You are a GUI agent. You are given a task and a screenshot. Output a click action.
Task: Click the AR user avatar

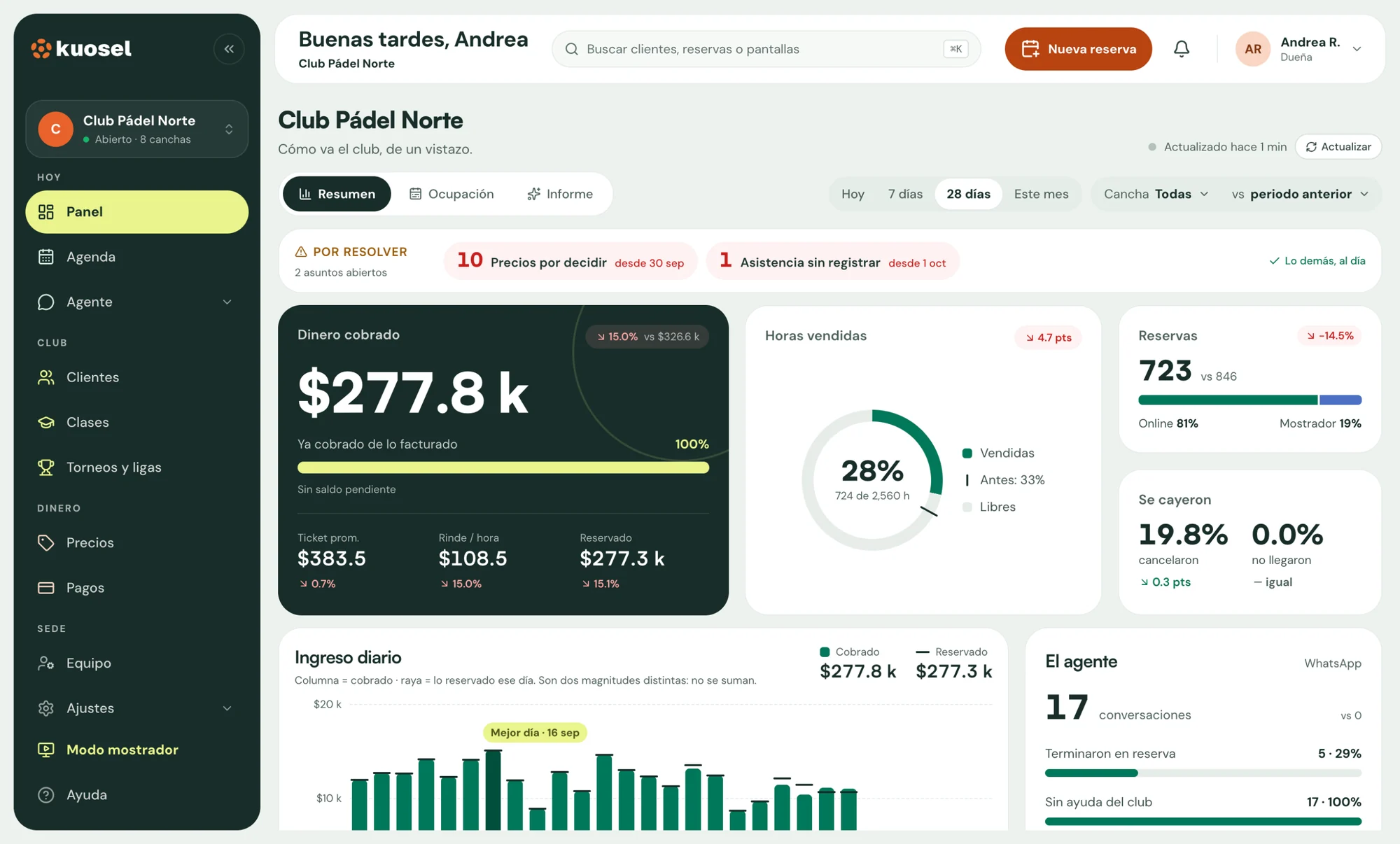pos(1253,49)
